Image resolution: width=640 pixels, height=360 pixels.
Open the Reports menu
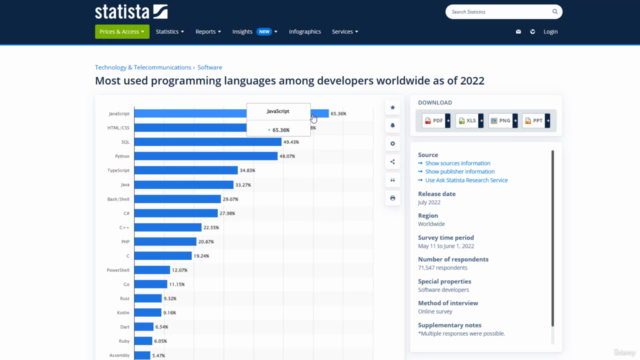coord(208,31)
